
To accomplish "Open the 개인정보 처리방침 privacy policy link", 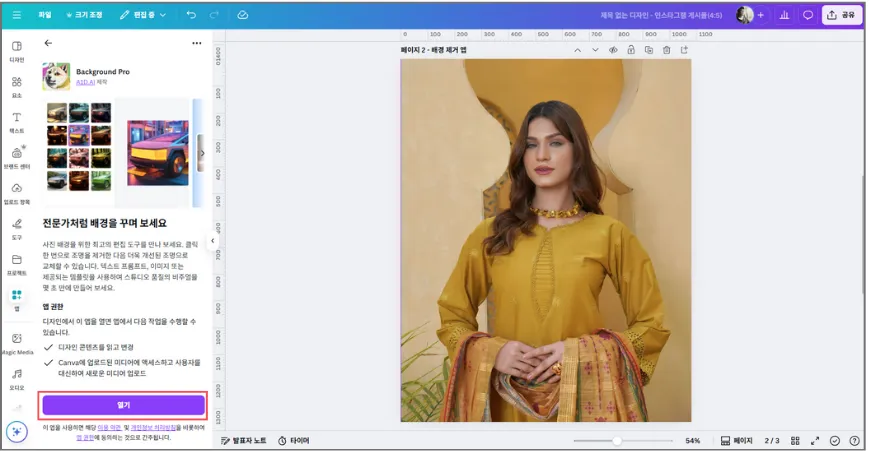I will click(x=153, y=428).
